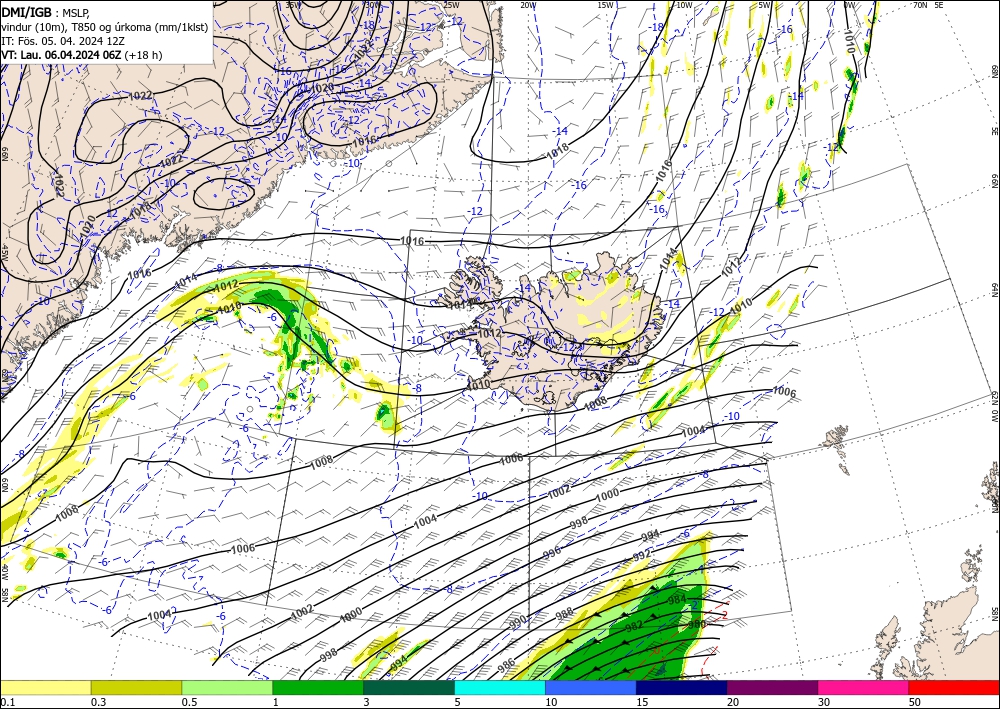
Task: Click the purple 20–30 legend swatch
Action: pyautogui.click(x=772, y=687)
